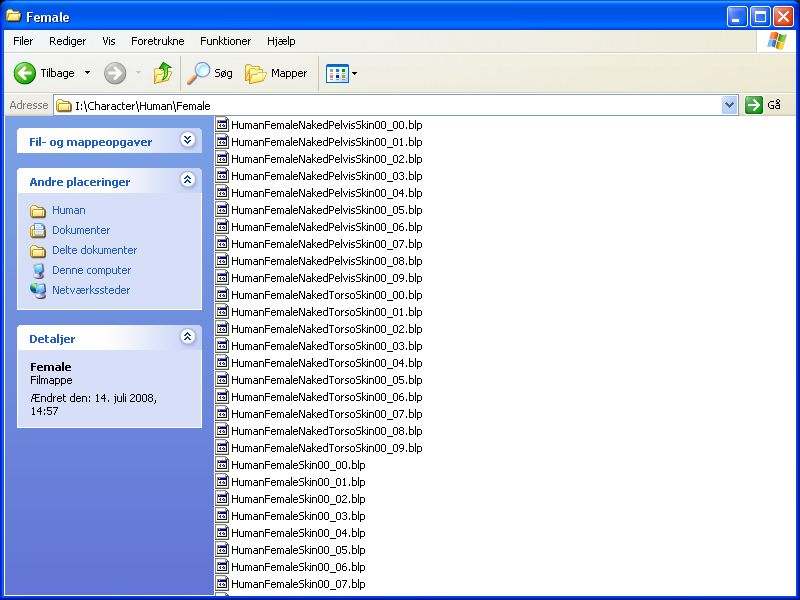Click the Netværkssteder globe icon
Image resolution: width=800 pixels, height=600 pixels.
point(38,290)
